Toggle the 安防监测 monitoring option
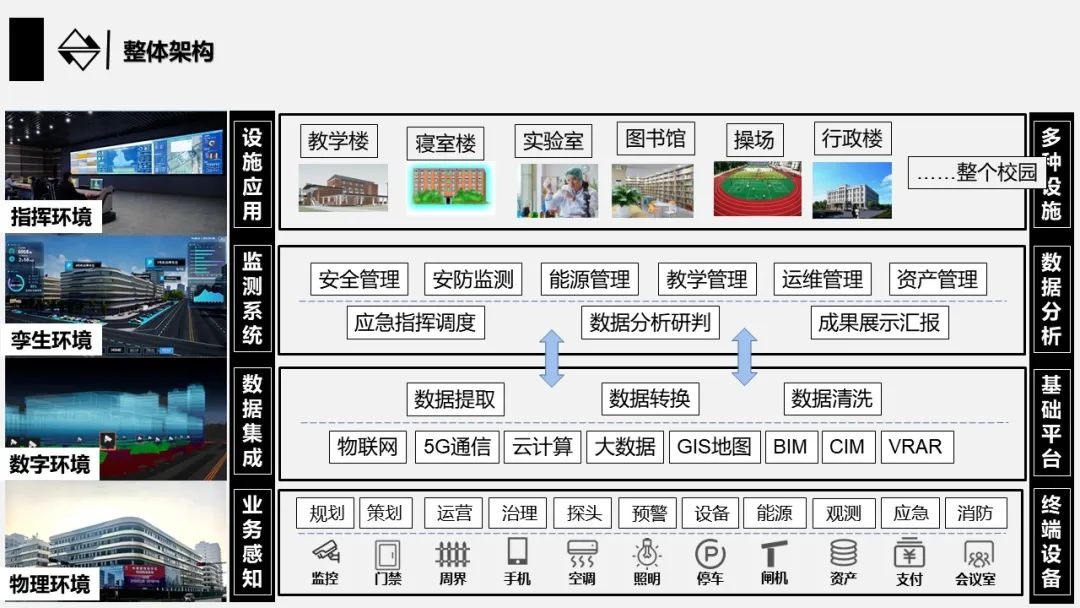Viewport: 1080px width, 608px height. [x=472, y=279]
